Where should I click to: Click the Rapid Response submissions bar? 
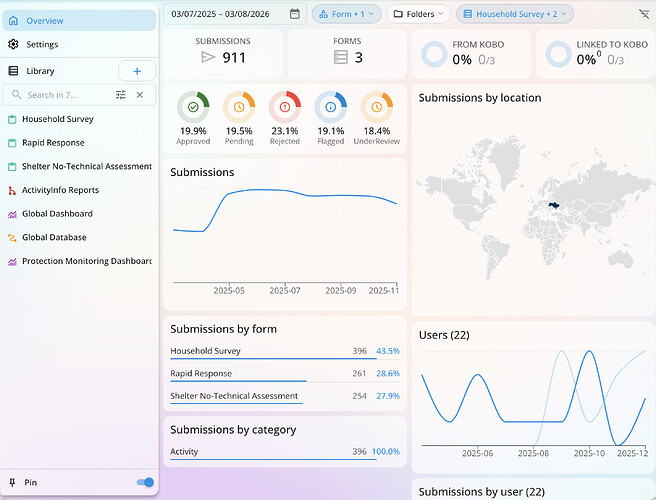pos(238,380)
